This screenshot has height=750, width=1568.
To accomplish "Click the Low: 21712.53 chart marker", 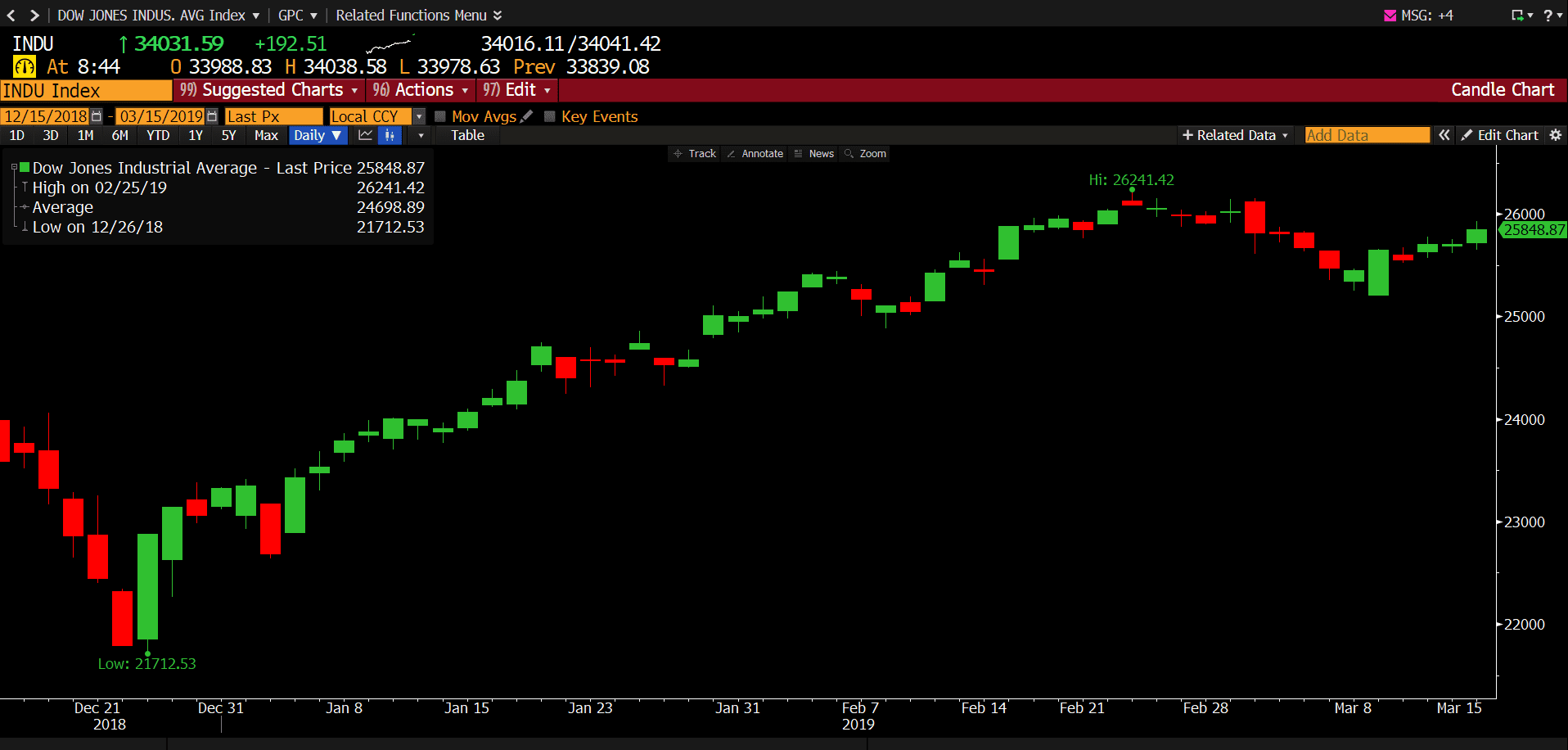I will click(147, 663).
